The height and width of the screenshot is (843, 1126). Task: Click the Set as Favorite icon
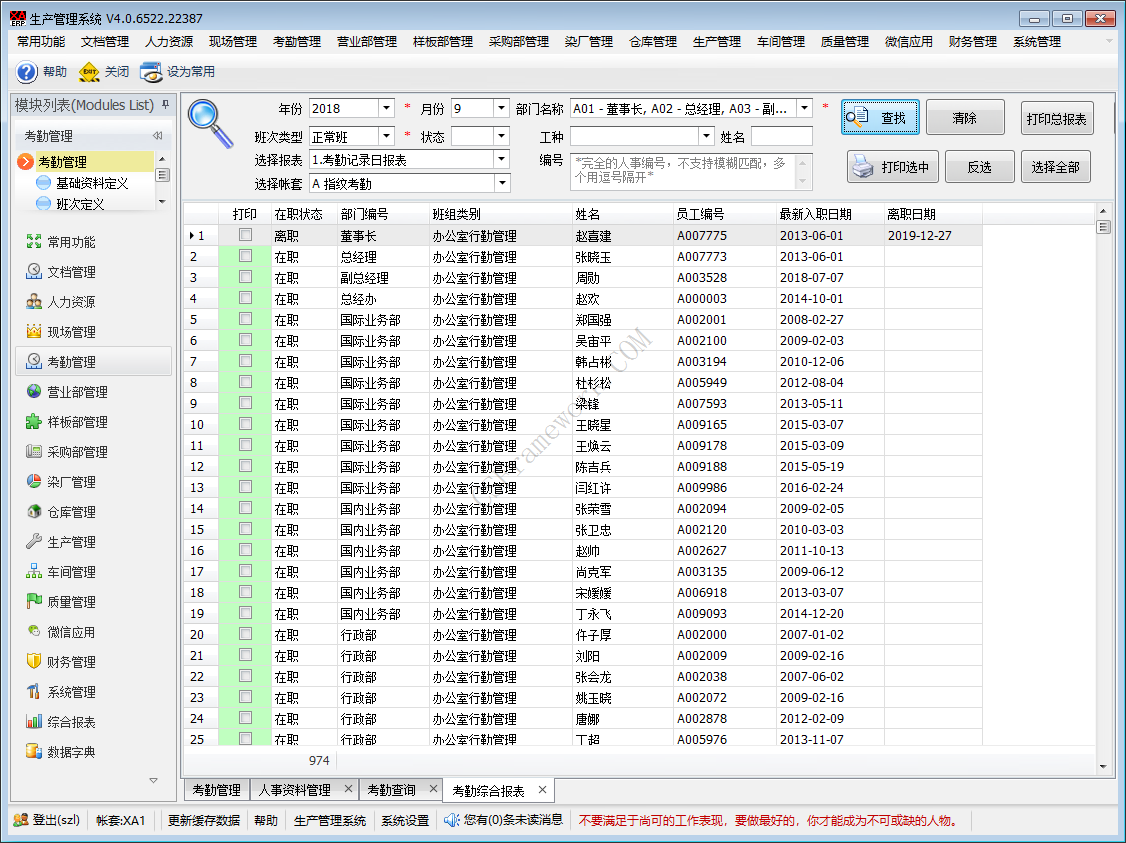click(x=151, y=72)
